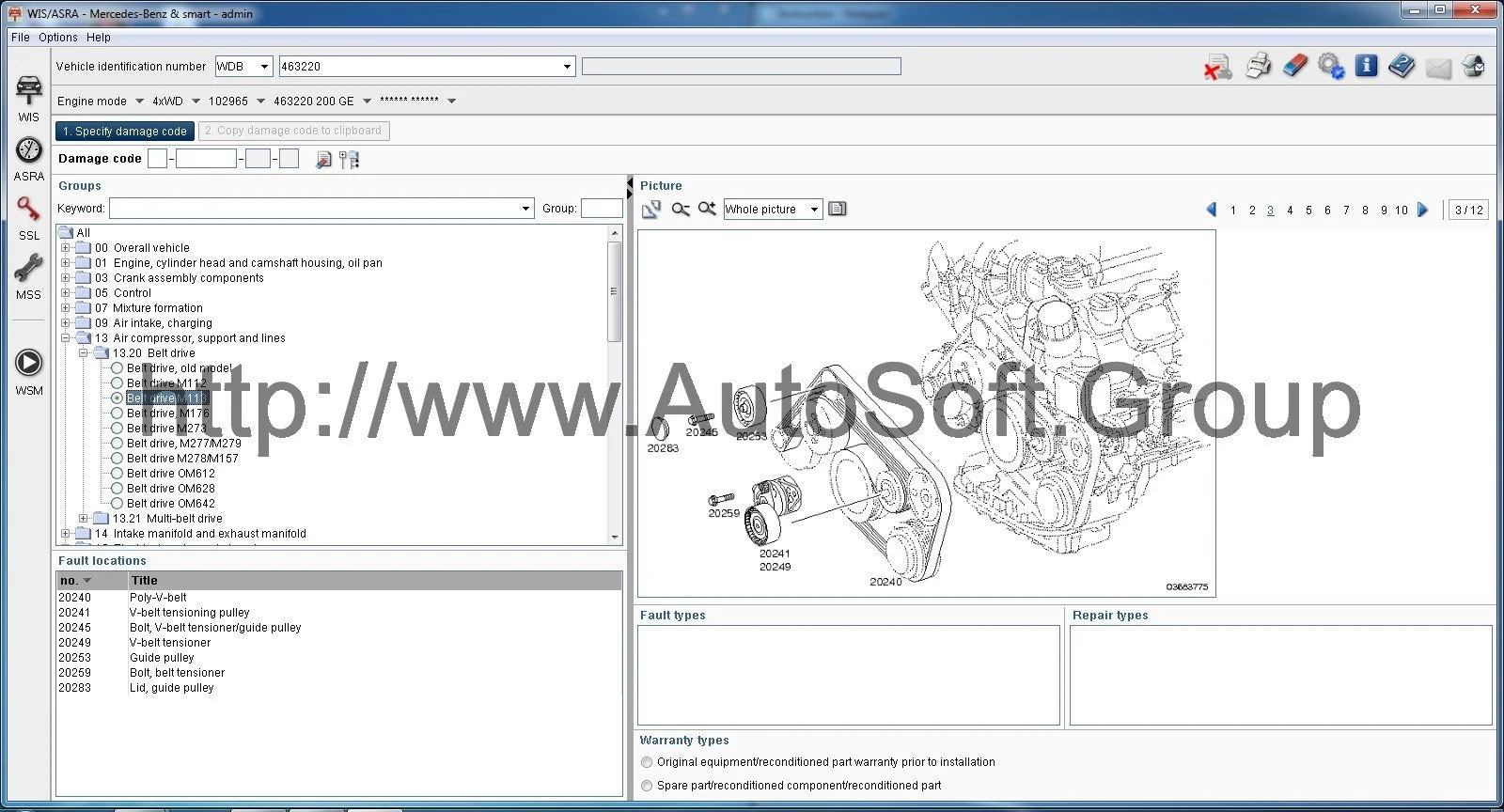Image resolution: width=1504 pixels, height=812 pixels.
Task: Click the printer icon in the toolbar
Action: pyautogui.click(x=1258, y=67)
